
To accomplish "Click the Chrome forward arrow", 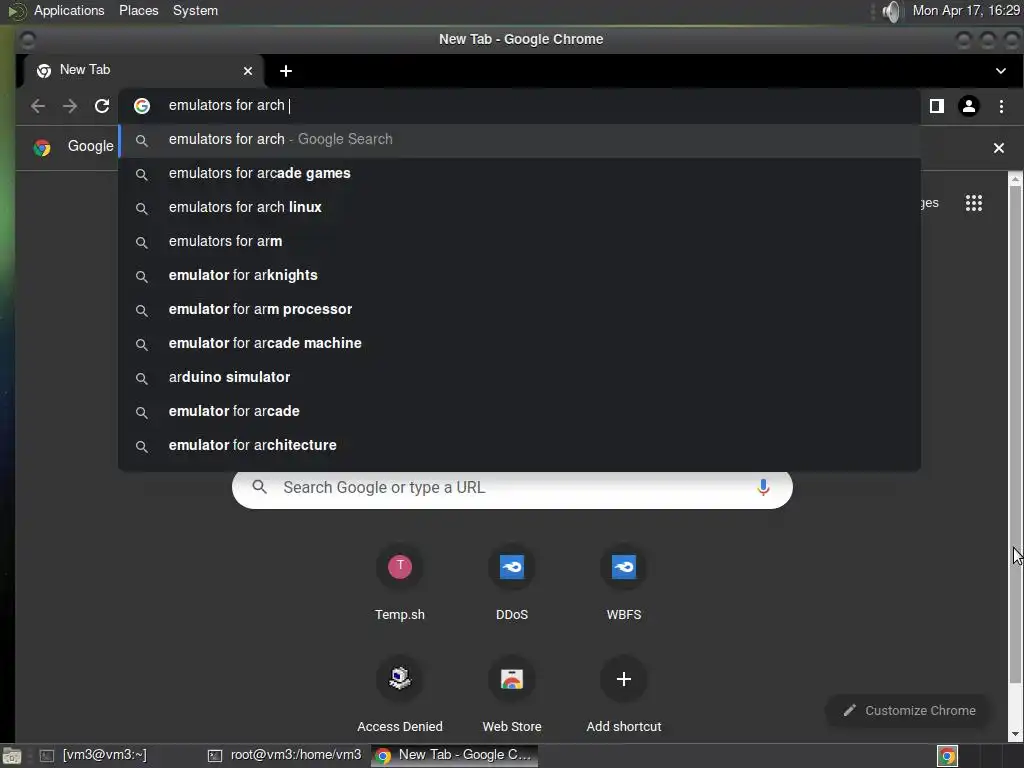I will pos(70,106).
